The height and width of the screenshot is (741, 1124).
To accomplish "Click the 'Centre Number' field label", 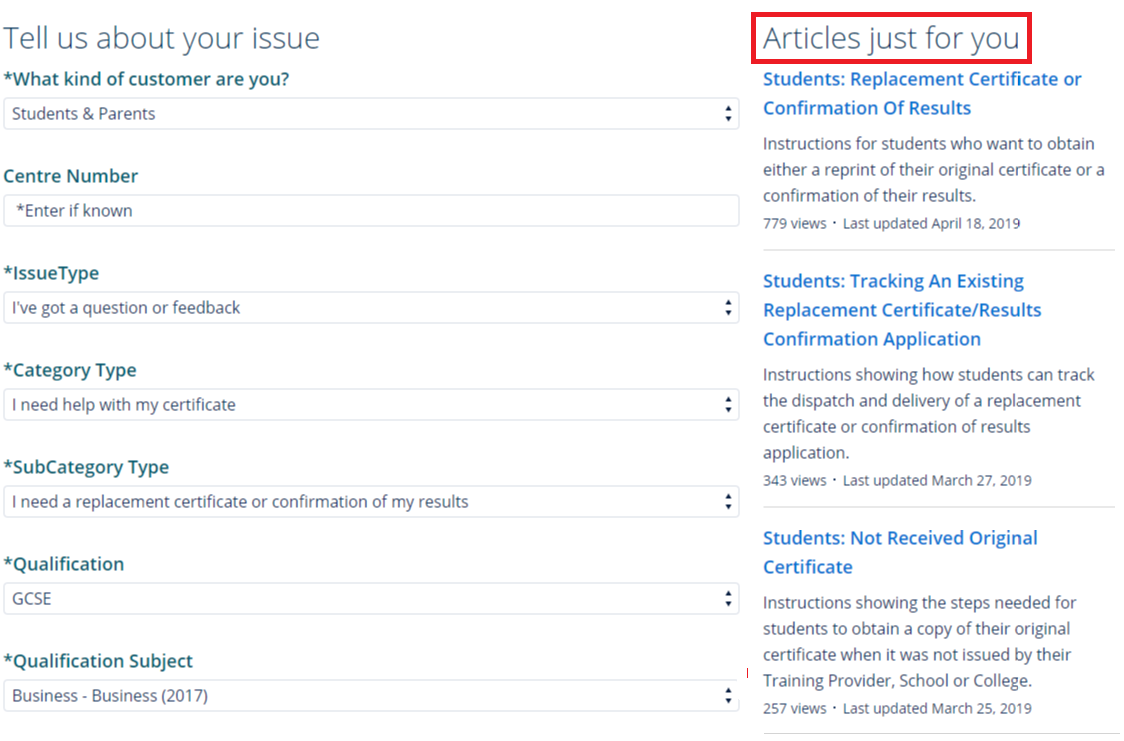I will [x=71, y=176].
